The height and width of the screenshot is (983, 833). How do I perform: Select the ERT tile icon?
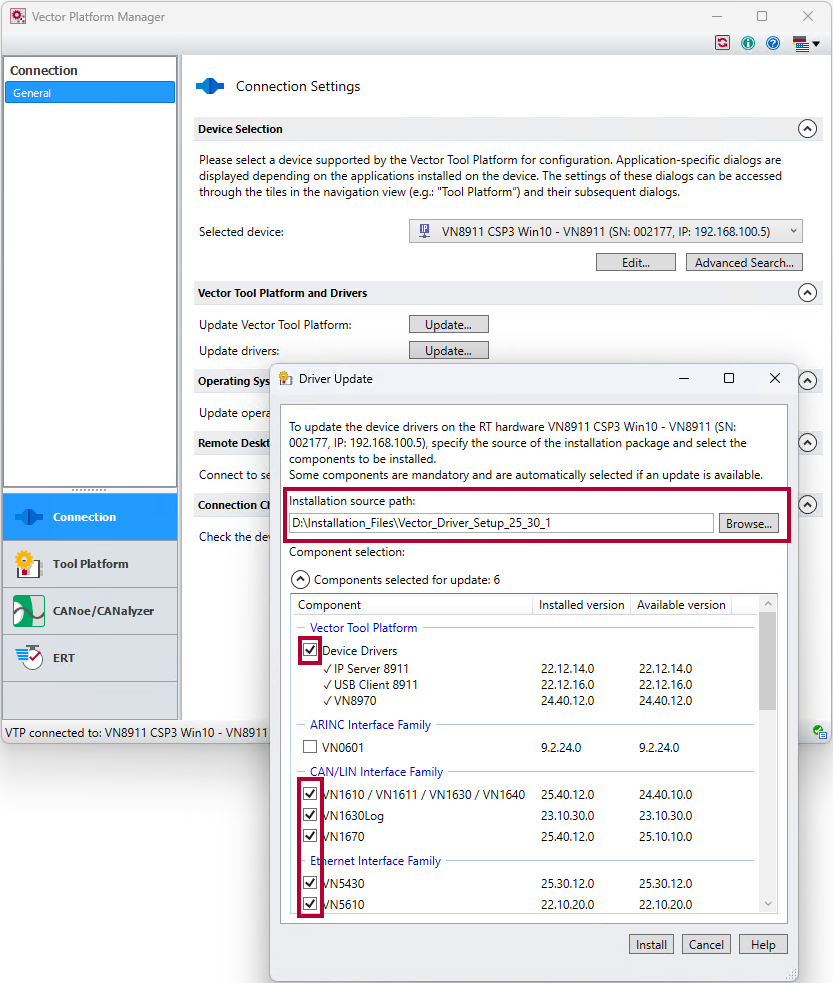28,657
